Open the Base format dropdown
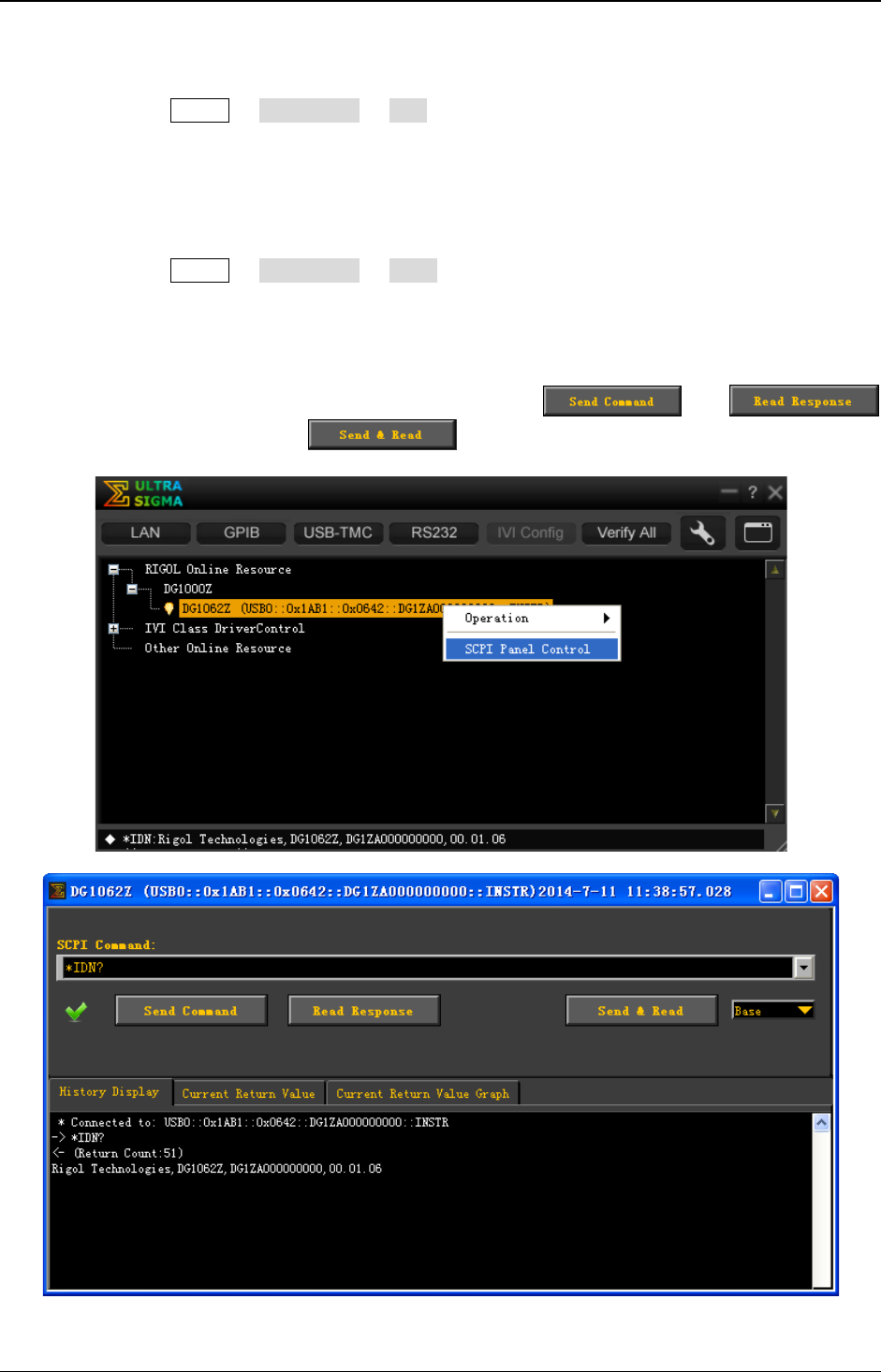 pos(773,1011)
